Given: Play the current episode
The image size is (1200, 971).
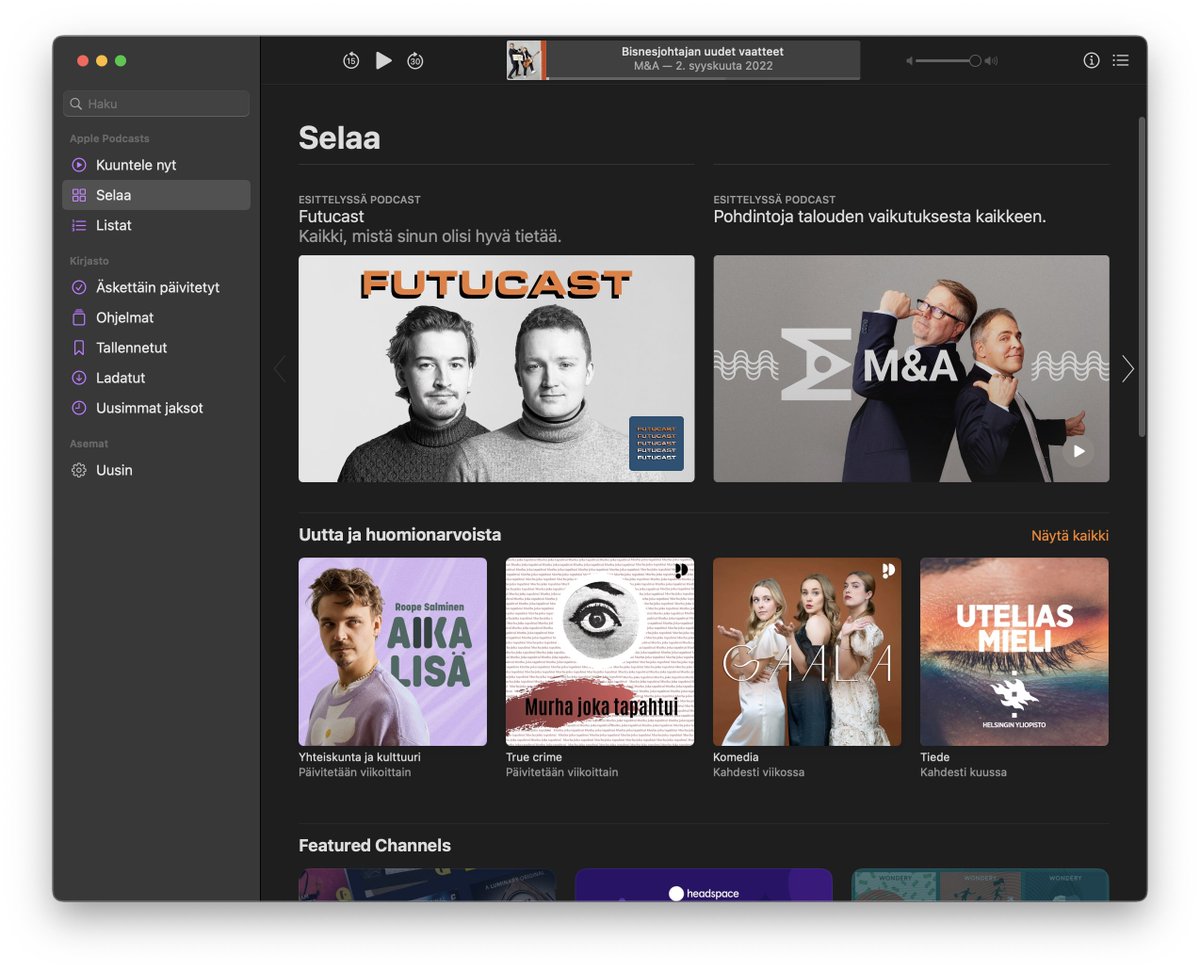Looking at the screenshot, I should click(x=383, y=61).
